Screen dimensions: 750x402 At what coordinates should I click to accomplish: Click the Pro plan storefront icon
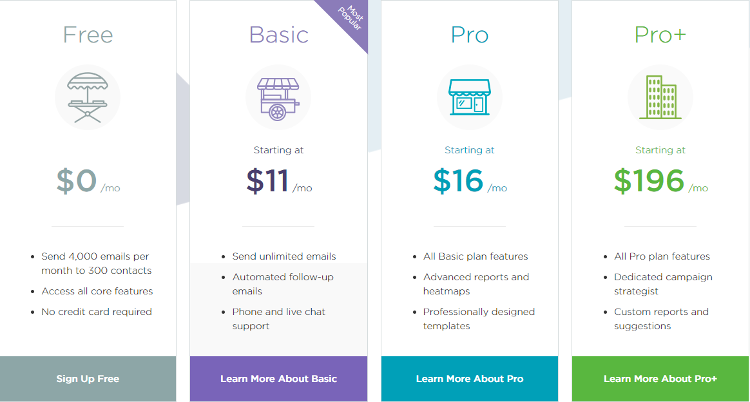click(469, 98)
